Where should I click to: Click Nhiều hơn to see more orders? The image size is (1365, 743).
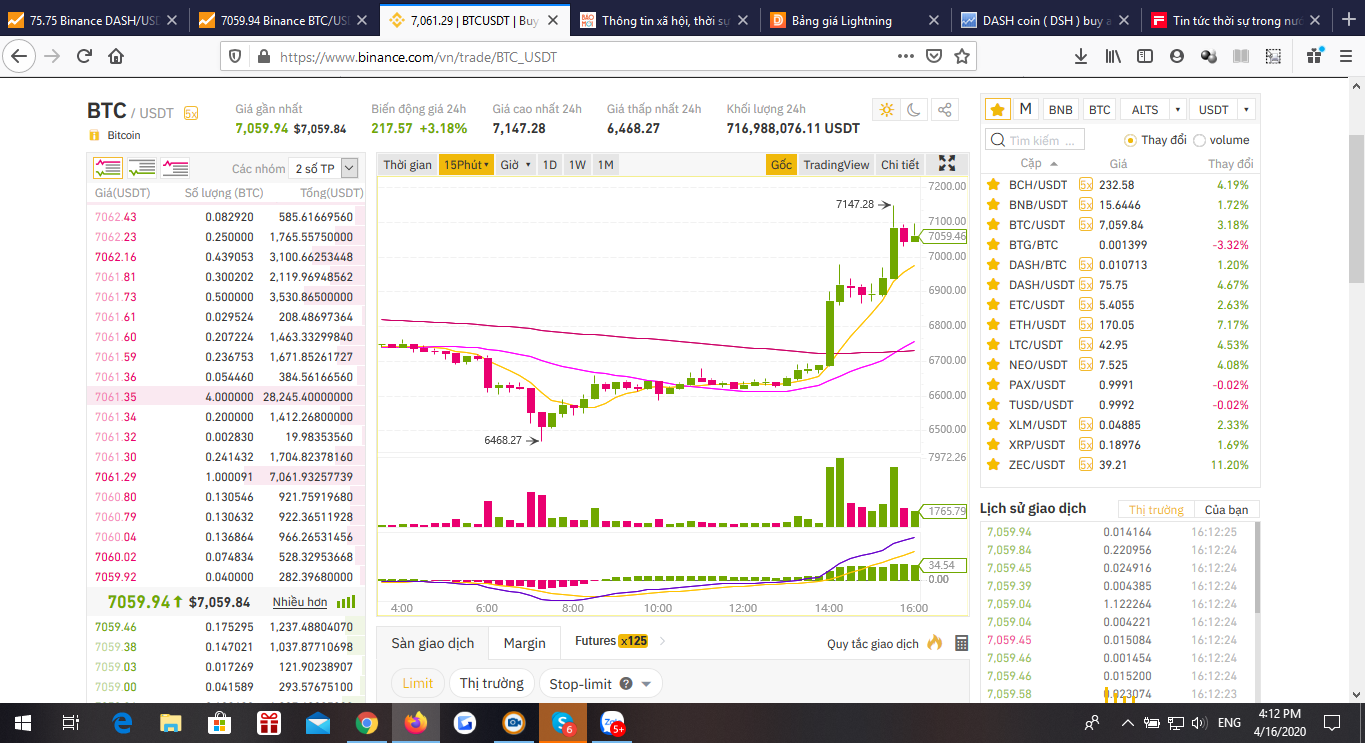[300, 602]
